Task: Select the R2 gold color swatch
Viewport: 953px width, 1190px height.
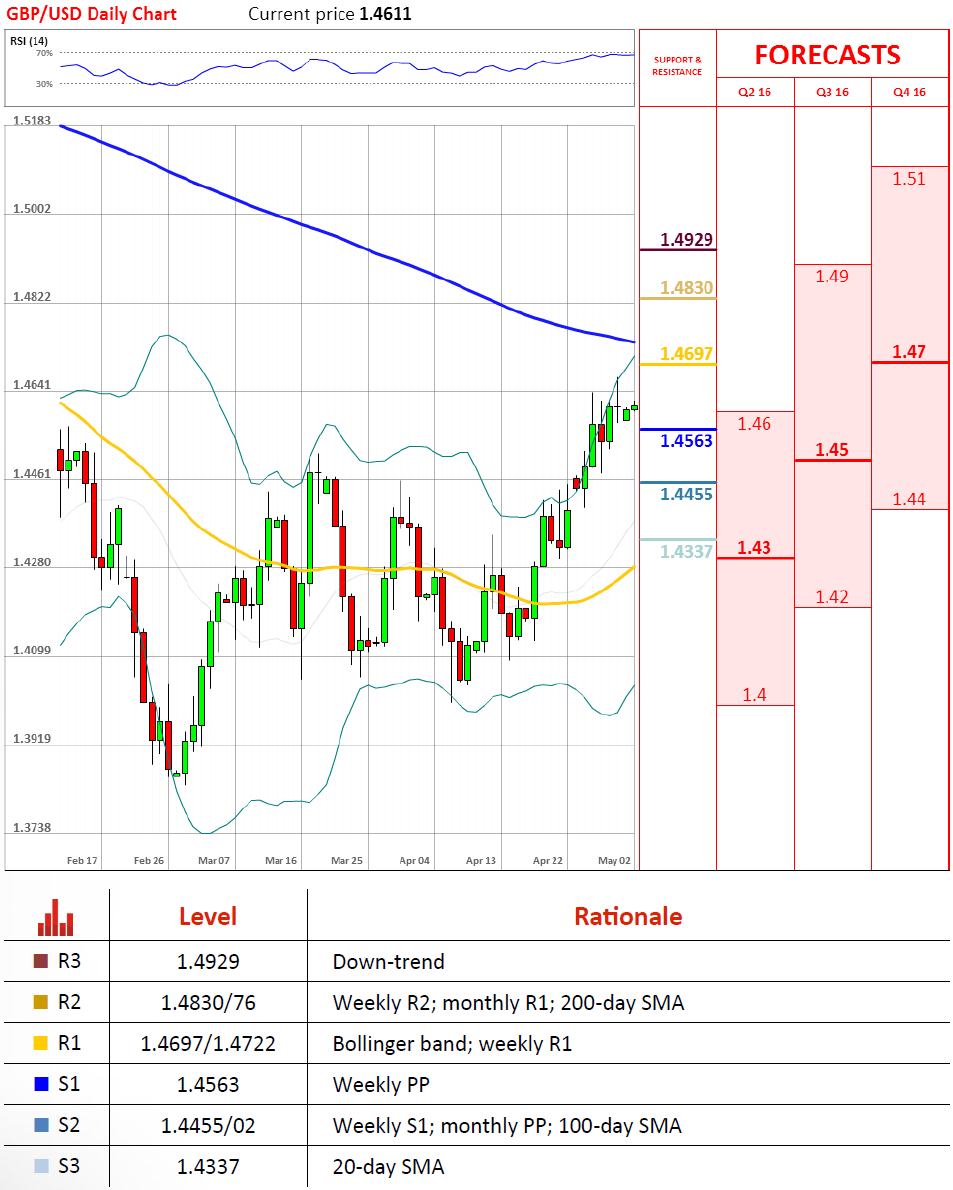Action: (x=41, y=1002)
